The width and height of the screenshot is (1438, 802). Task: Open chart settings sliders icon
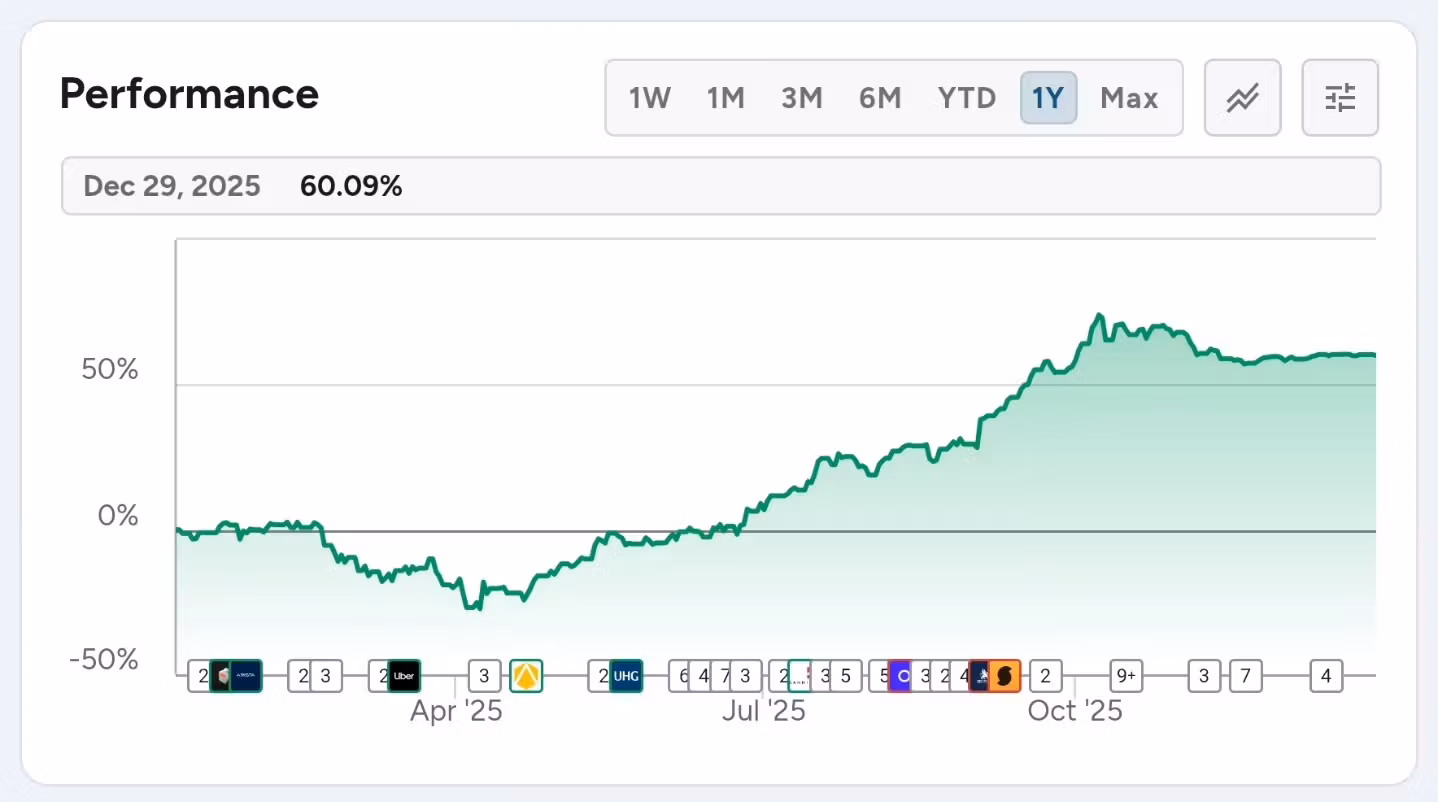click(x=1339, y=98)
